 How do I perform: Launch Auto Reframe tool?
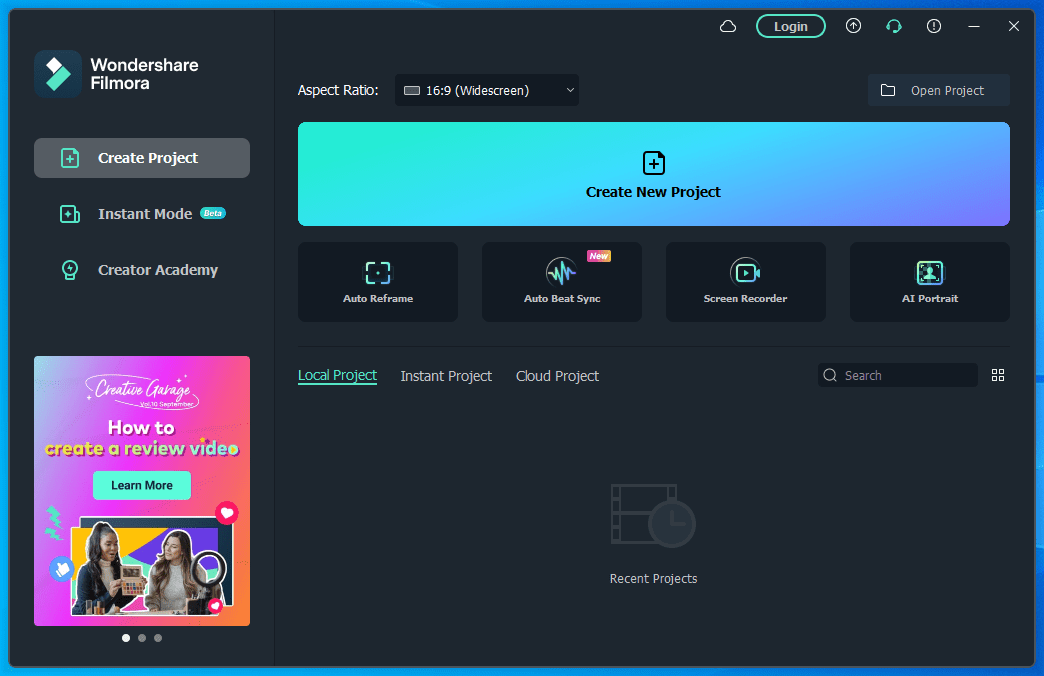(378, 282)
